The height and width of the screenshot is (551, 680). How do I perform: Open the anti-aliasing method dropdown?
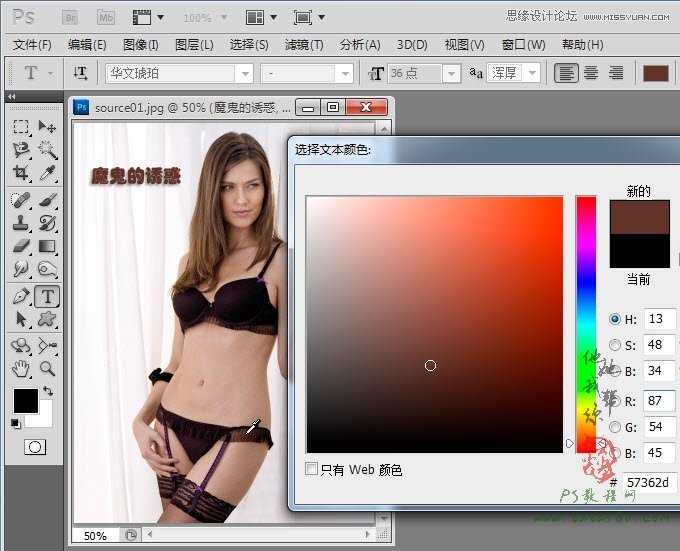(532, 72)
